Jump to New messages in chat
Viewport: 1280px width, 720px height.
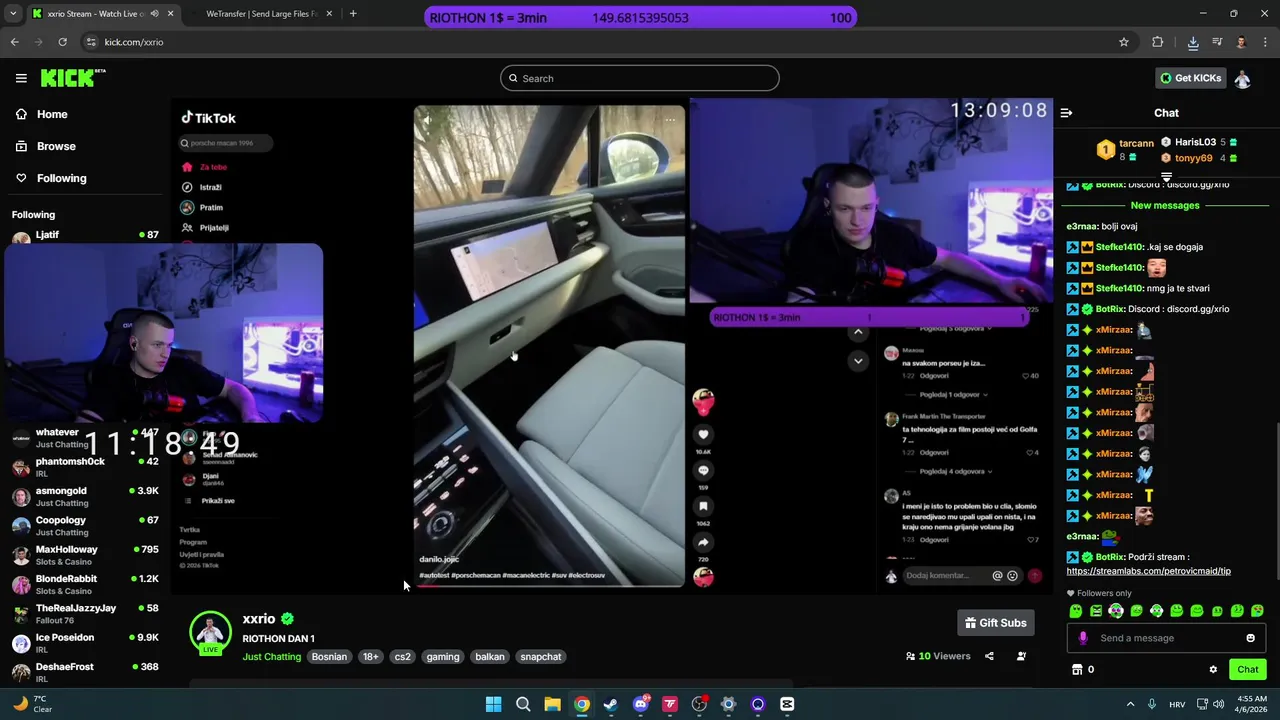1165,205
